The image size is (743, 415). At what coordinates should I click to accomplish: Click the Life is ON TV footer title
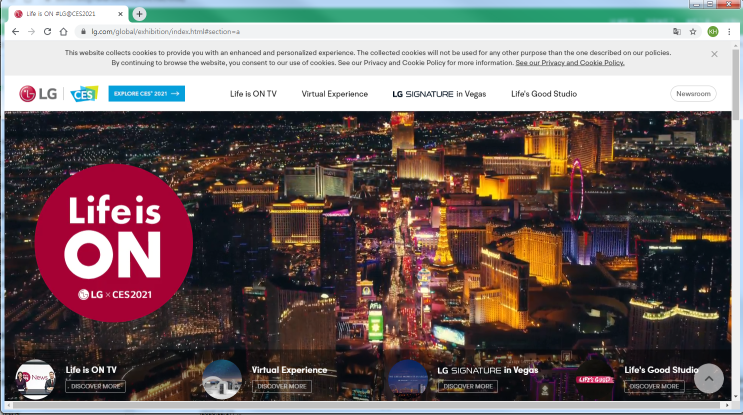click(91, 370)
